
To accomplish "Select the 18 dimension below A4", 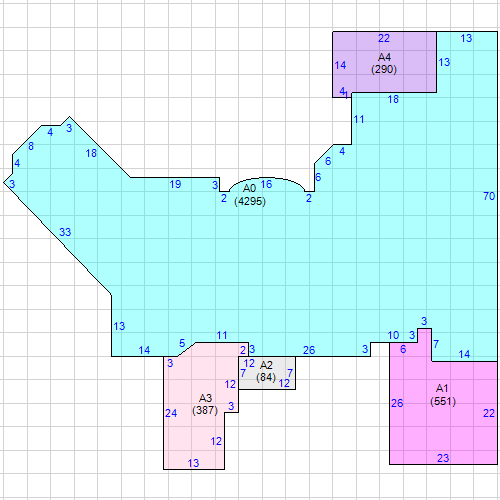I will tap(393, 99).
